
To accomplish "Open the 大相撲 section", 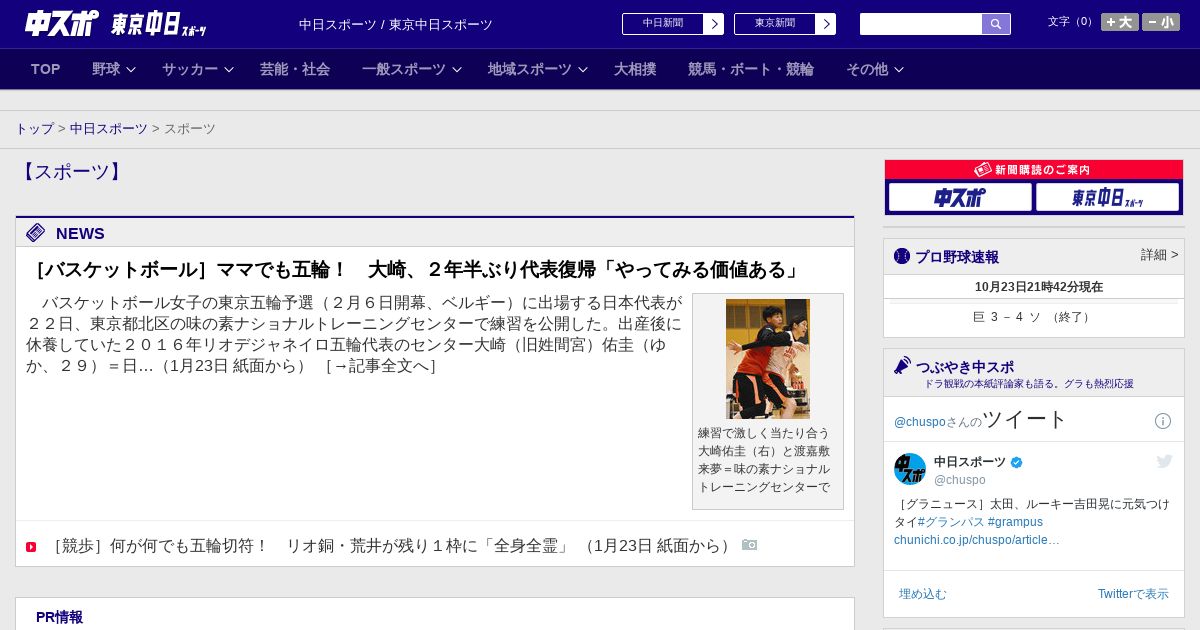I will click(635, 69).
